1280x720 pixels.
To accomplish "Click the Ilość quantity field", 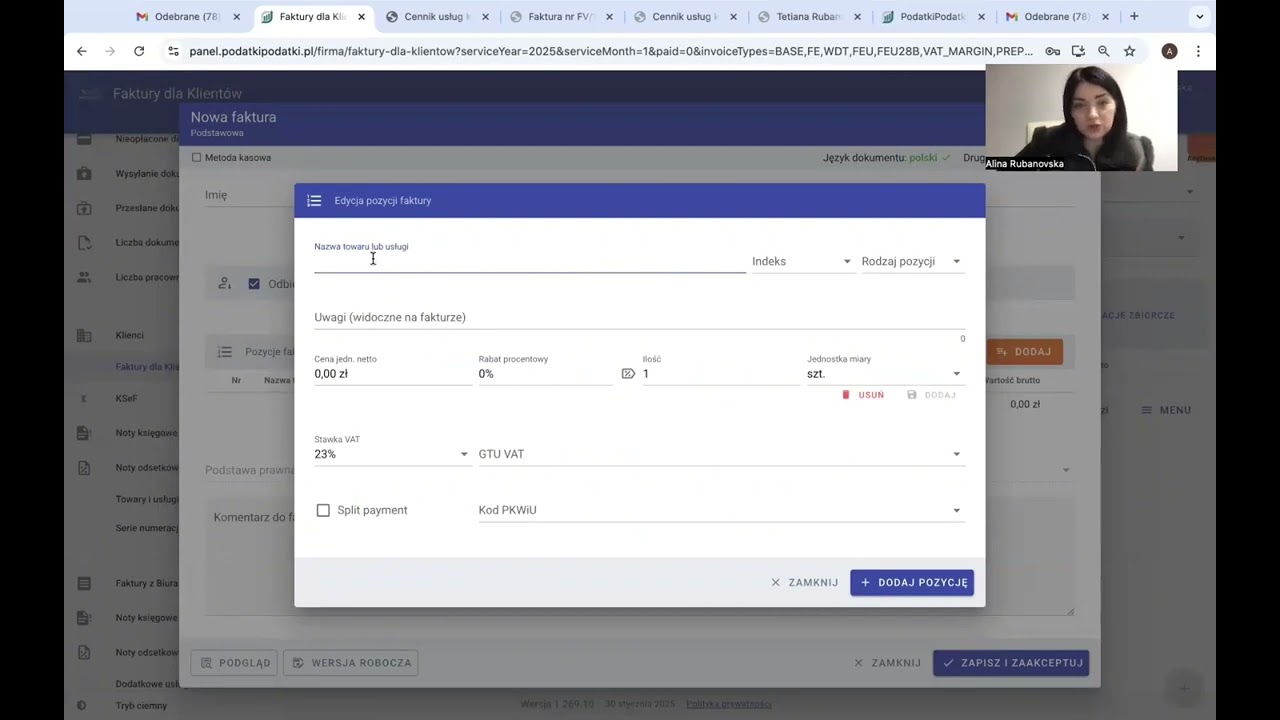I will tap(720, 374).
